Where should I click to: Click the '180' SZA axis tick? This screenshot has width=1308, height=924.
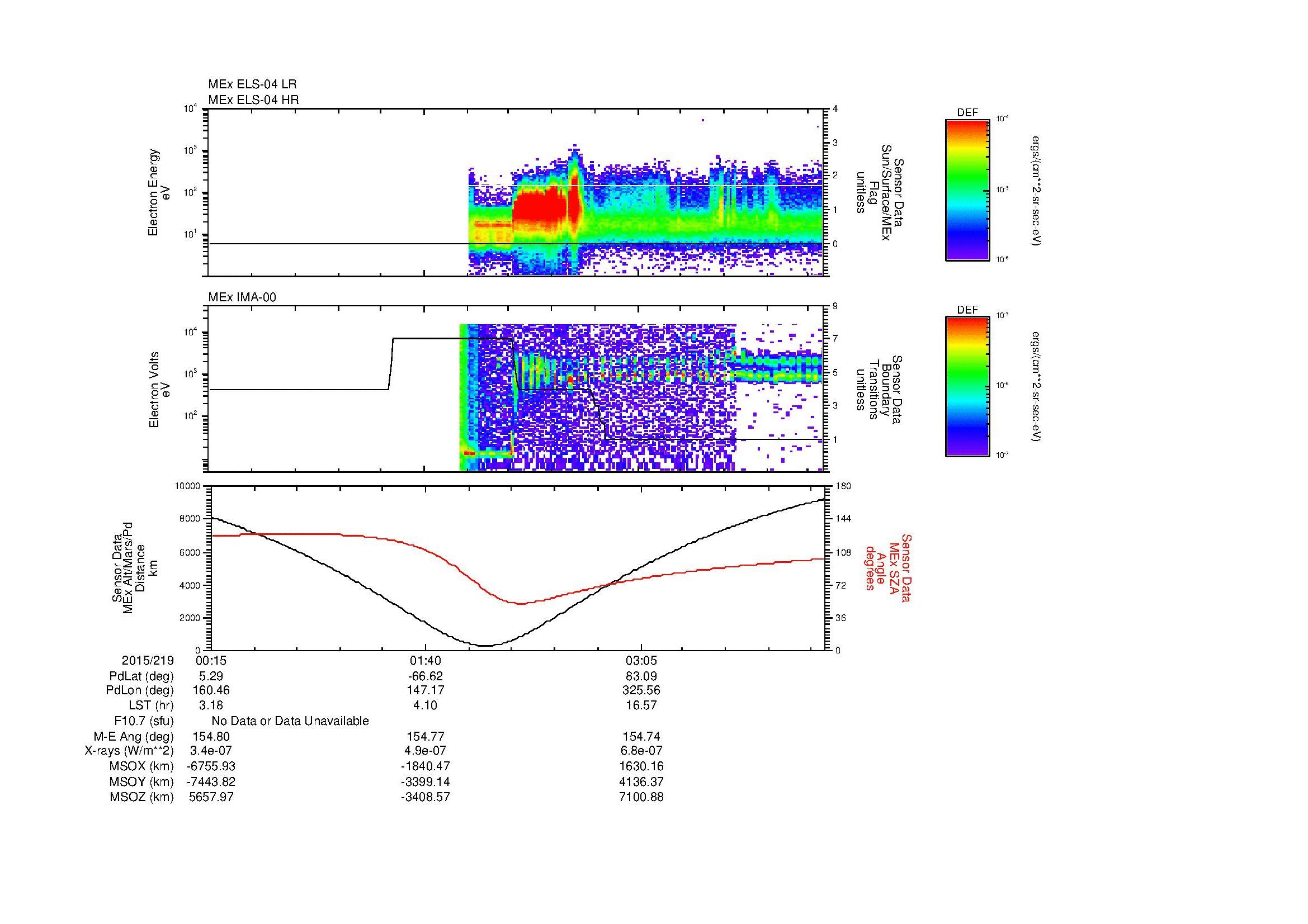point(843,486)
